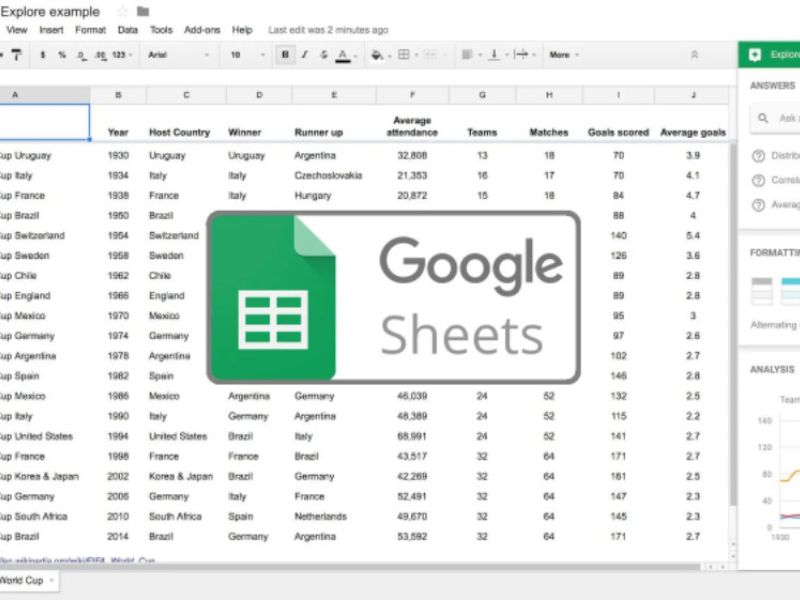Click the 'Czechoslovakia' runner up cell
Viewport: 800px width, 600px height.
(x=334, y=176)
